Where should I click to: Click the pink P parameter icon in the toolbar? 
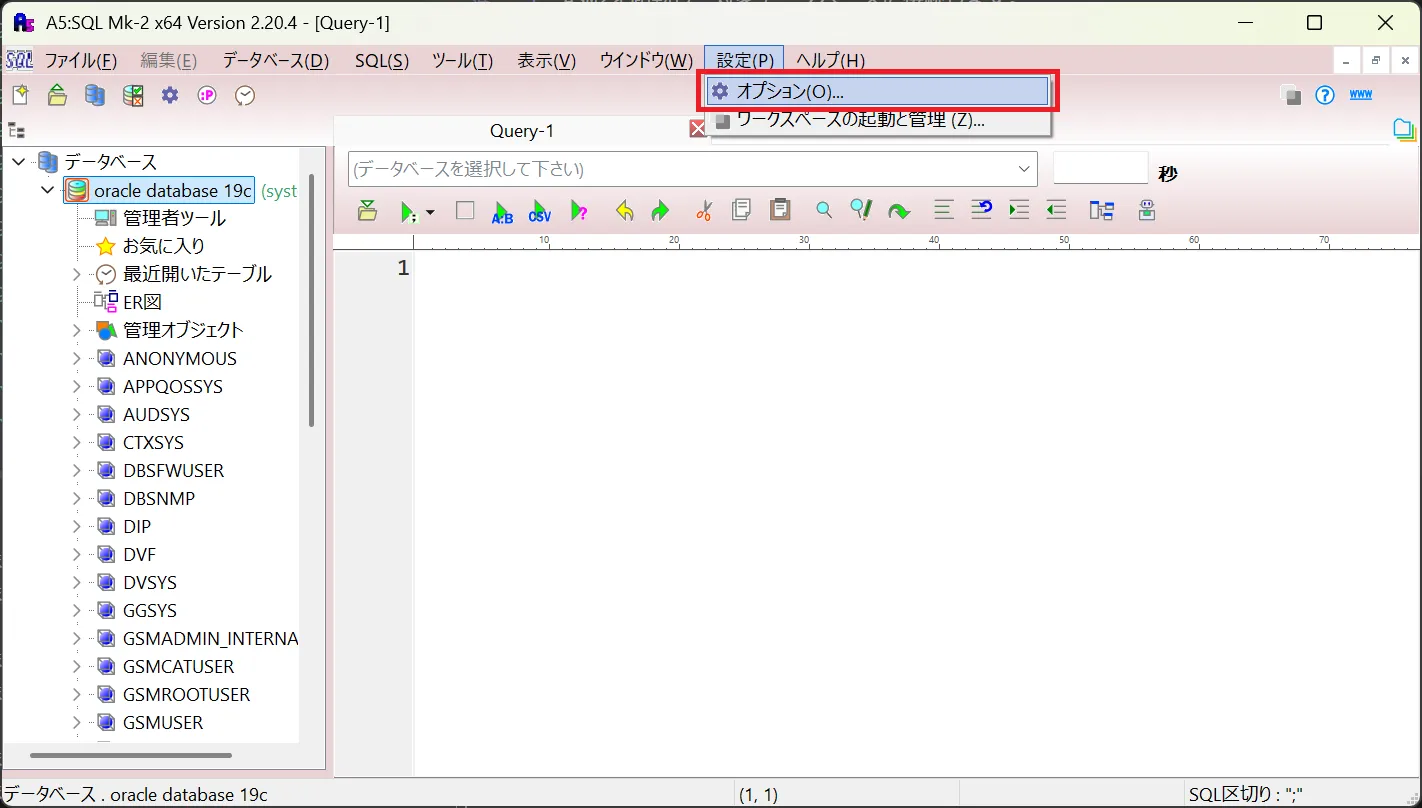(x=207, y=96)
